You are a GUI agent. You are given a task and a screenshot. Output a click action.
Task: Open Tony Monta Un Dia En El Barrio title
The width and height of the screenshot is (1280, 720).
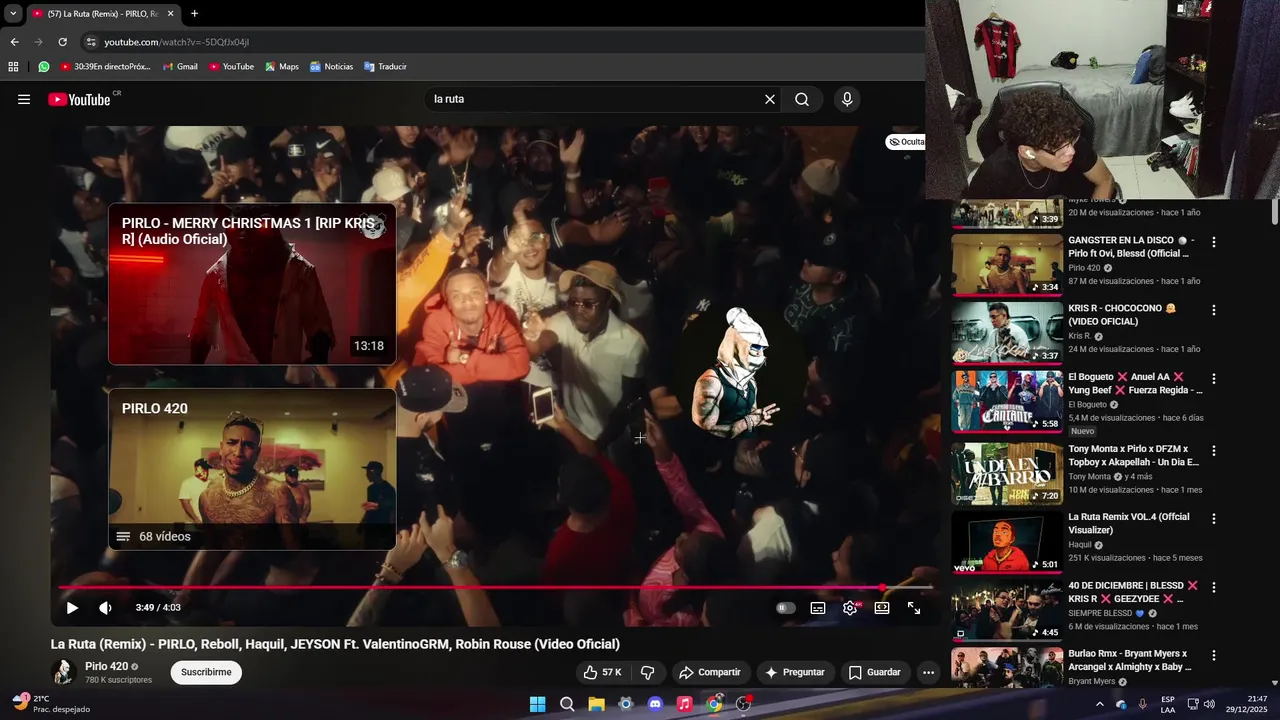(x=1134, y=456)
